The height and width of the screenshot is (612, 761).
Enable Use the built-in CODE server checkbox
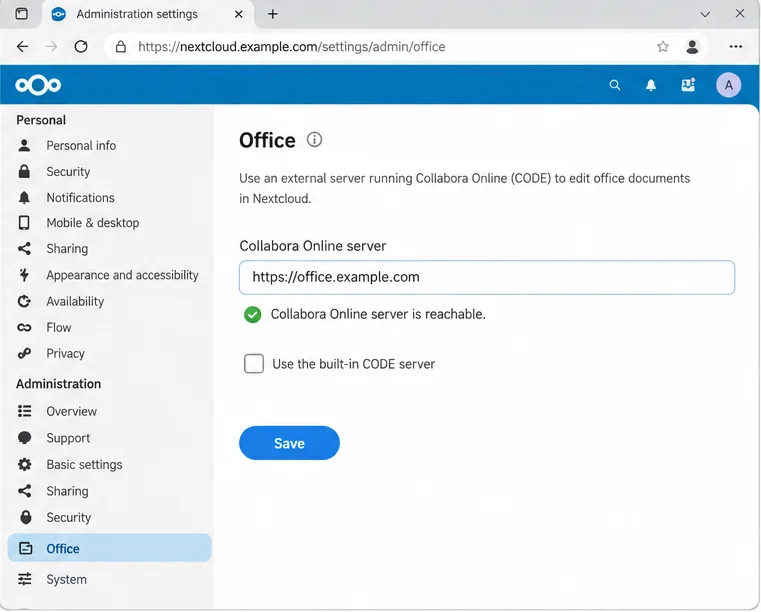tap(254, 364)
